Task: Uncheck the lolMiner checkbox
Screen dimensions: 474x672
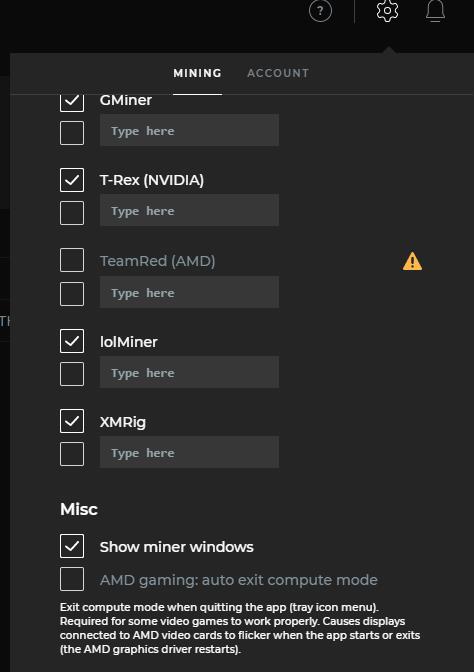Action: [x=72, y=341]
